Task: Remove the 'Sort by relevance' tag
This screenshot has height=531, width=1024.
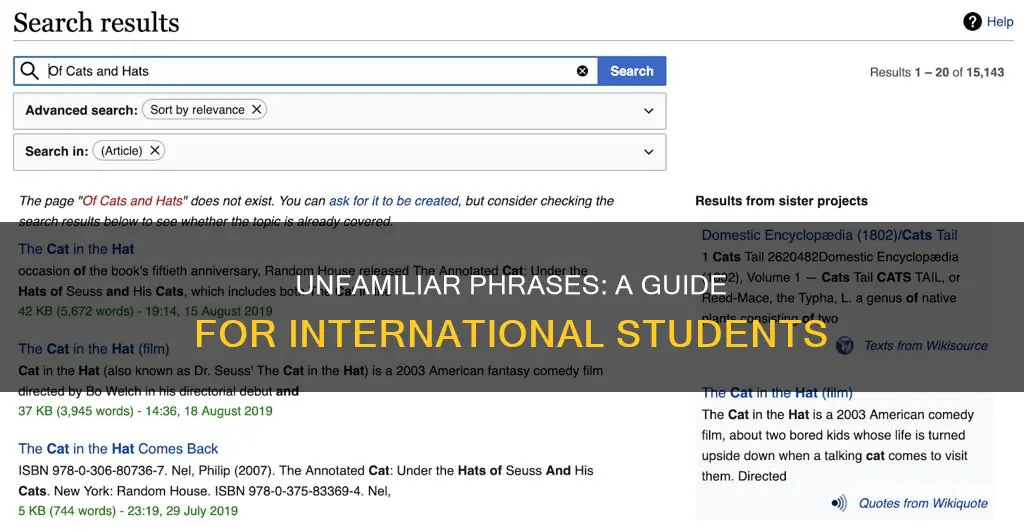Action: pos(257,110)
